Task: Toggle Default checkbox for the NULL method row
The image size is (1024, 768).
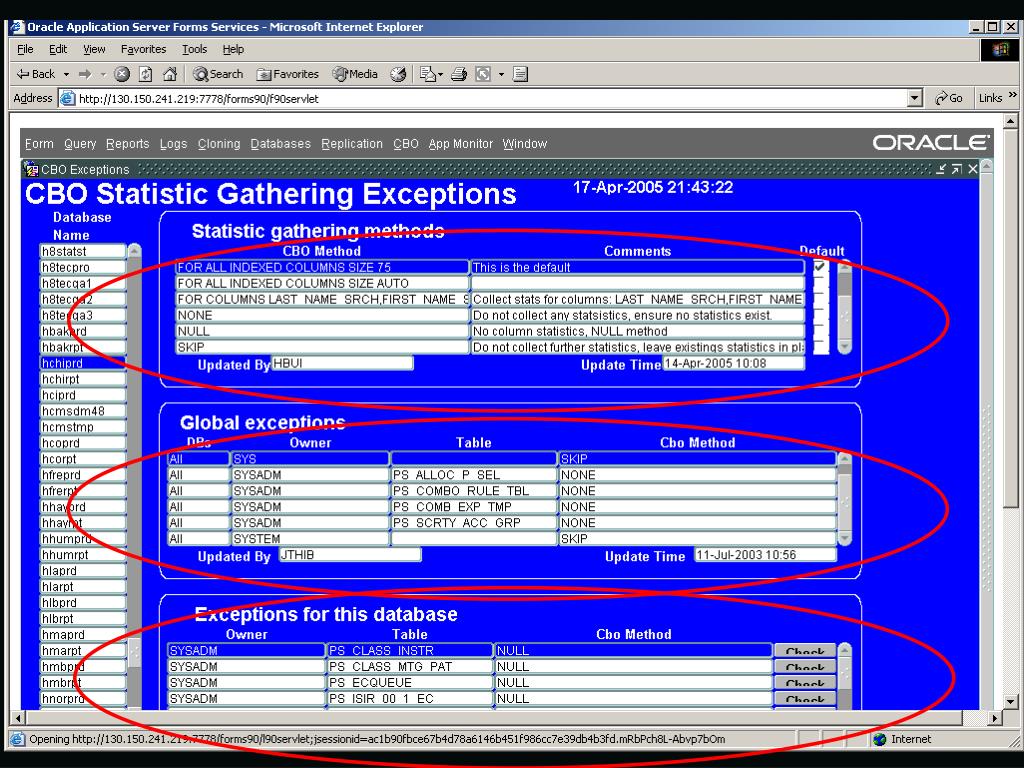Action: tap(820, 331)
